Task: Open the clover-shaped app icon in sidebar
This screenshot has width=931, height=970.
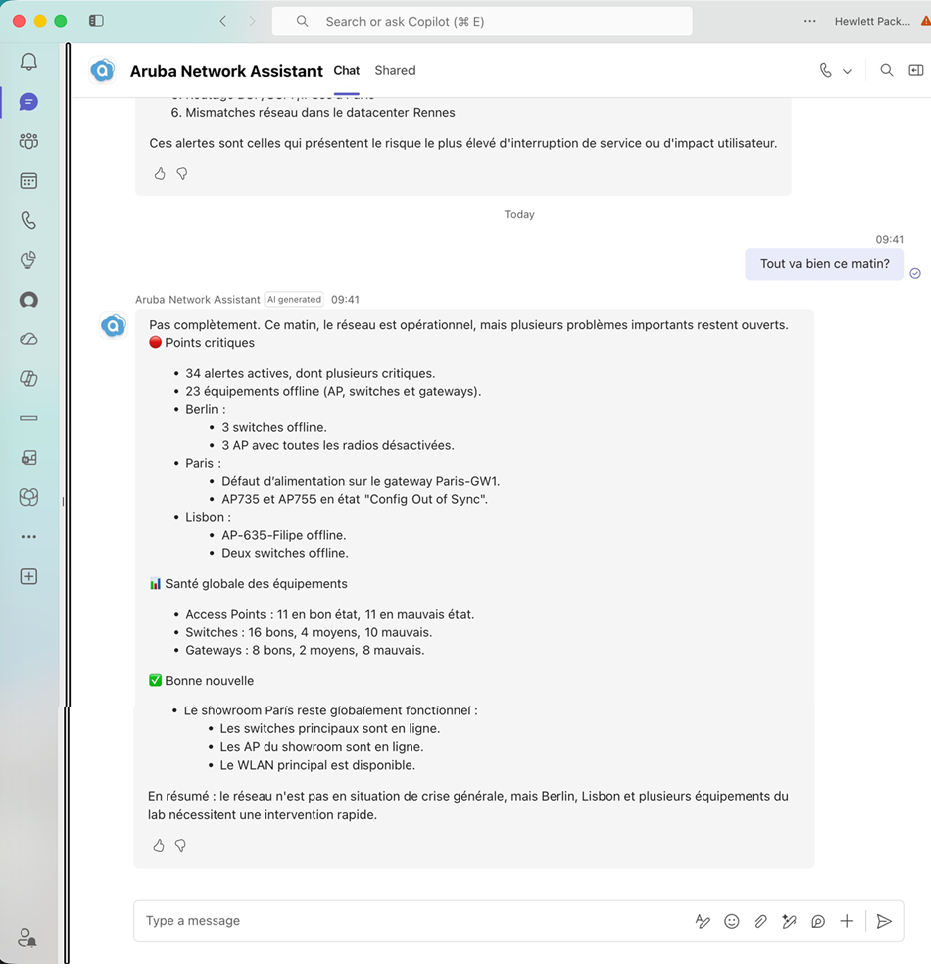Action: pos(28,497)
